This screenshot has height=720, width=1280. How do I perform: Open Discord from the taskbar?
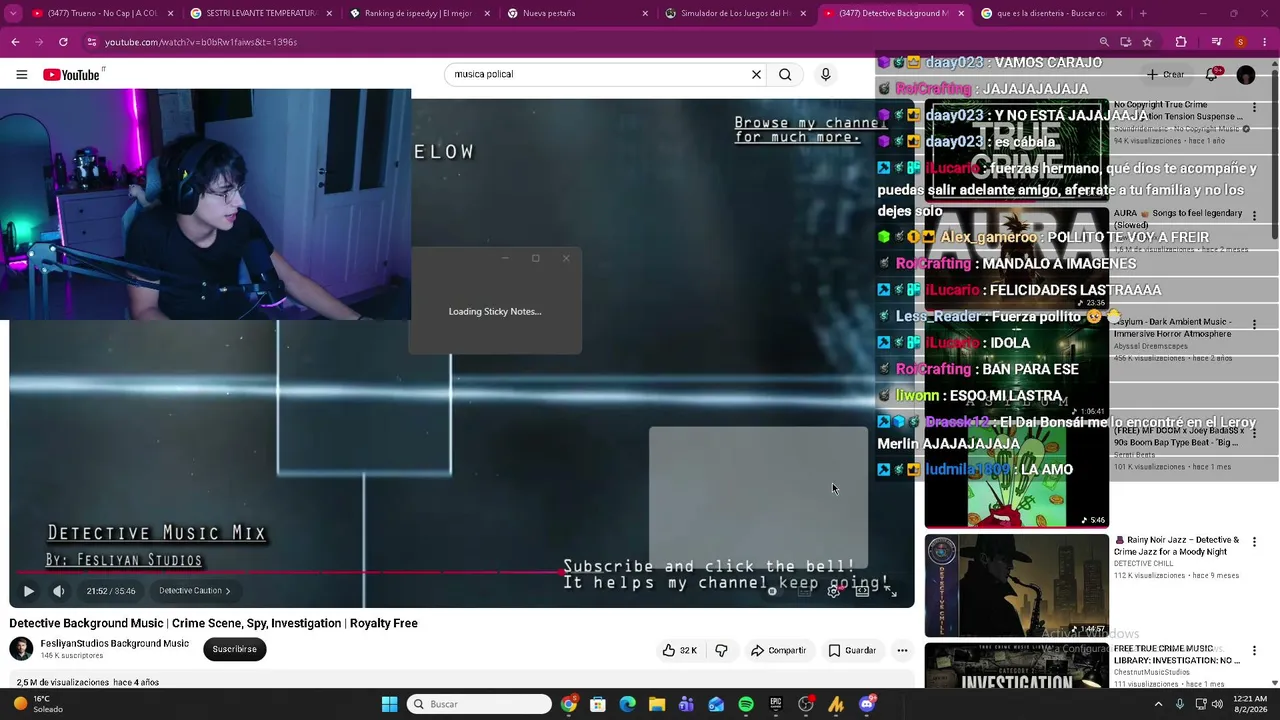coord(867,704)
